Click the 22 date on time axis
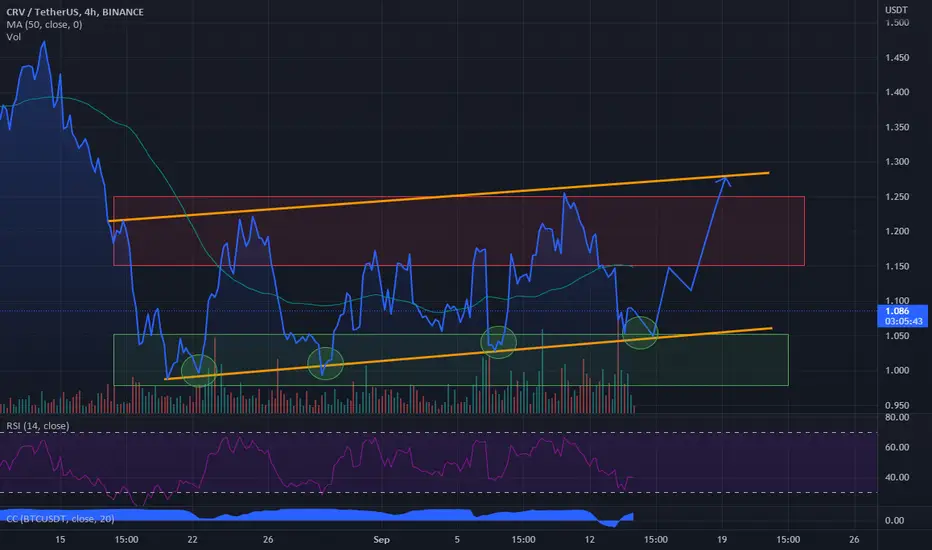 click(192, 539)
